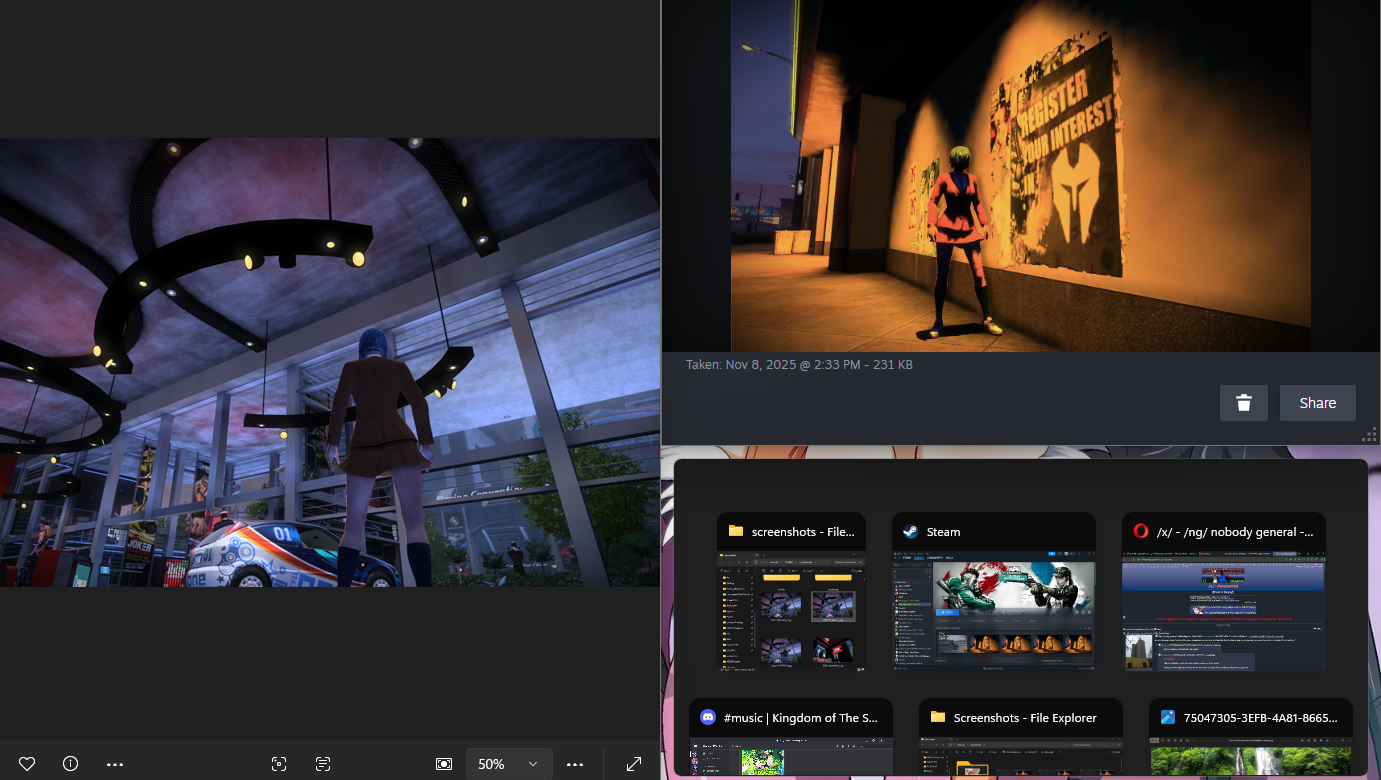Screen dimensions: 1381x780
Task: Click the Steam window resize grip
Action: pos(1370,435)
